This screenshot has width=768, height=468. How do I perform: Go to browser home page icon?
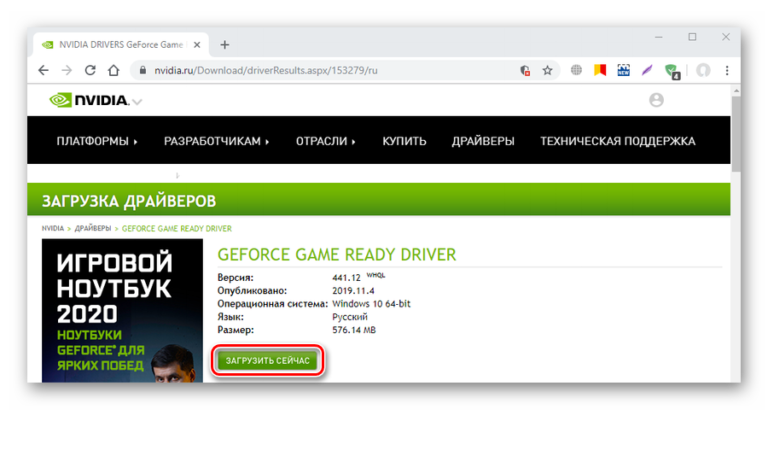(x=114, y=71)
